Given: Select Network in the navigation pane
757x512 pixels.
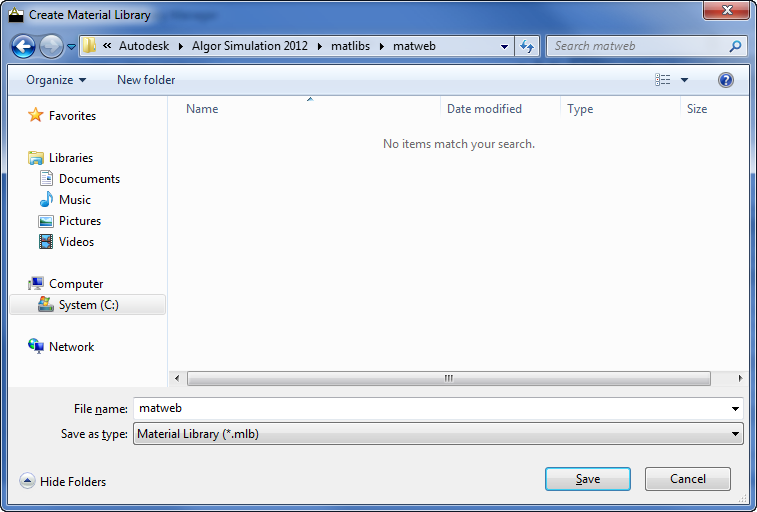Looking at the screenshot, I should click(71, 347).
